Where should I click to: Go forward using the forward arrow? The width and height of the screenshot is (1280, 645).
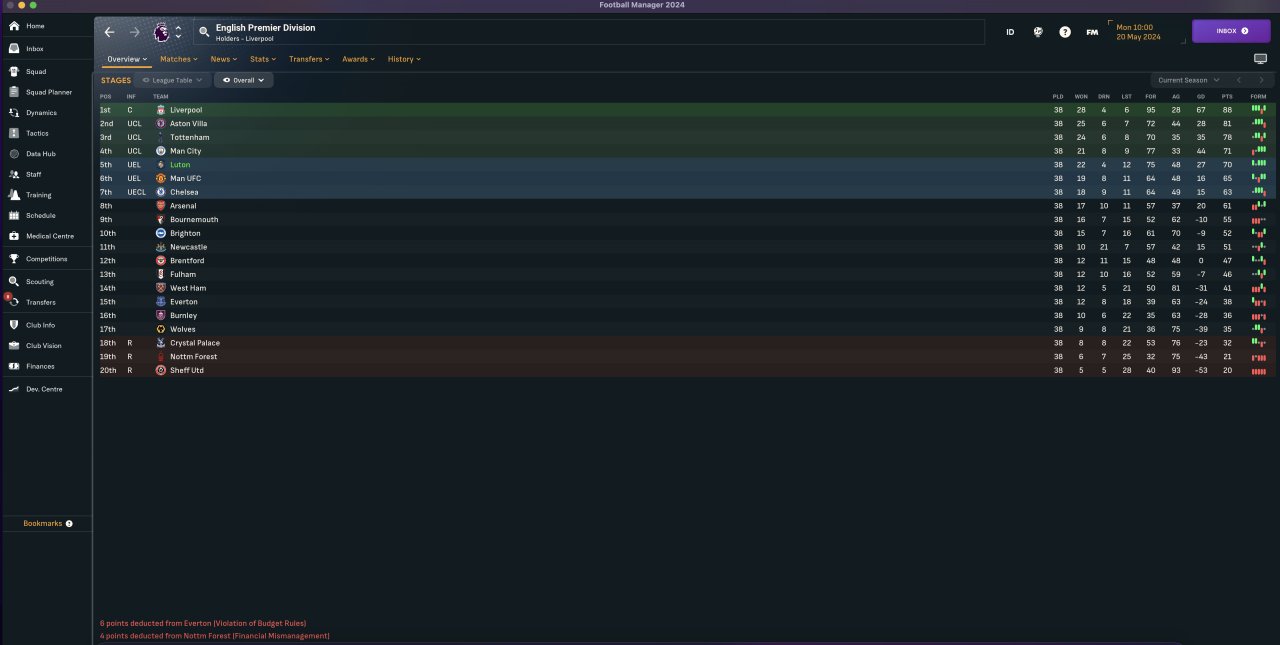click(135, 32)
